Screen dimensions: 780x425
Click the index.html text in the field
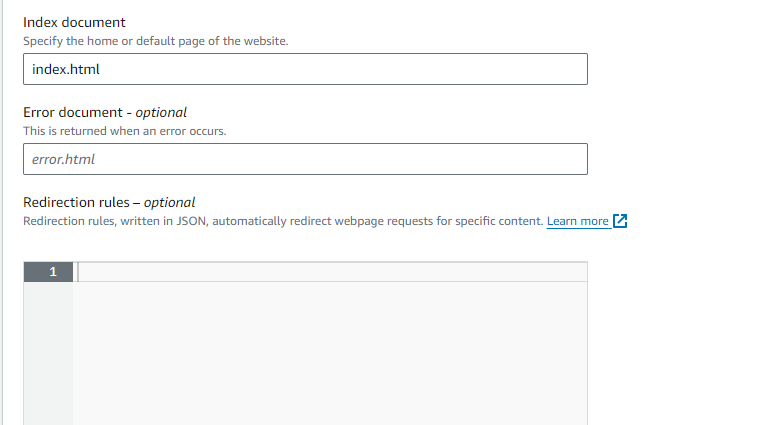[x=66, y=69]
